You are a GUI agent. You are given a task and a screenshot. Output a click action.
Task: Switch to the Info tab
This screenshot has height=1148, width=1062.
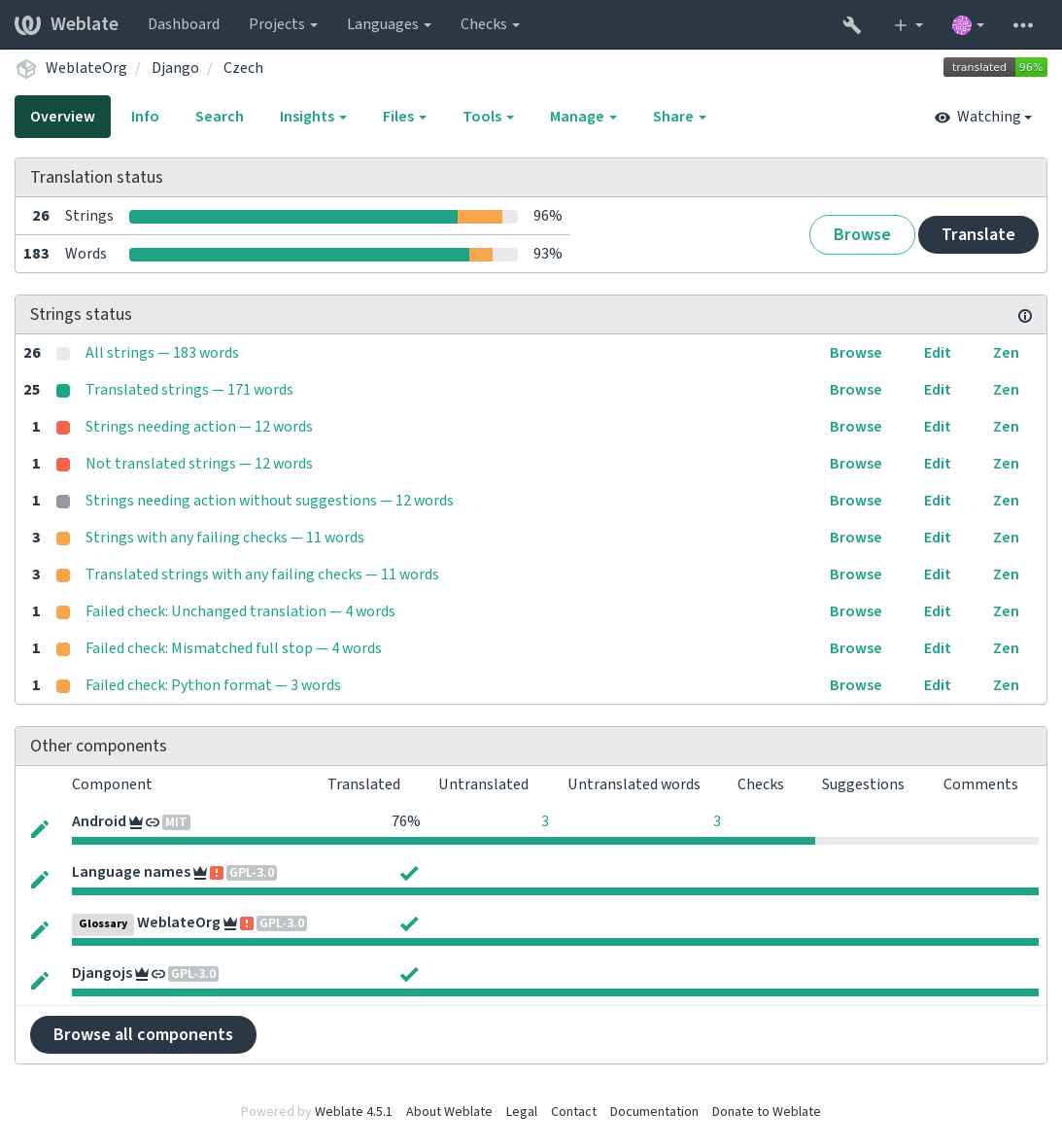(x=145, y=118)
